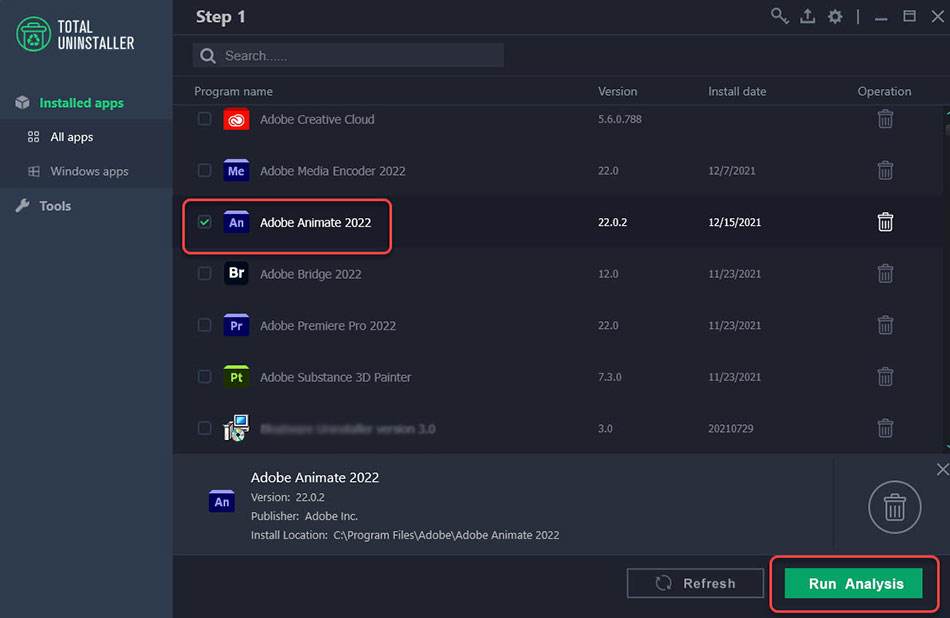The width and height of the screenshot is (950, 618).
Task: Click the Tools wrench icon in sidebar
Action: coord(22,205)
